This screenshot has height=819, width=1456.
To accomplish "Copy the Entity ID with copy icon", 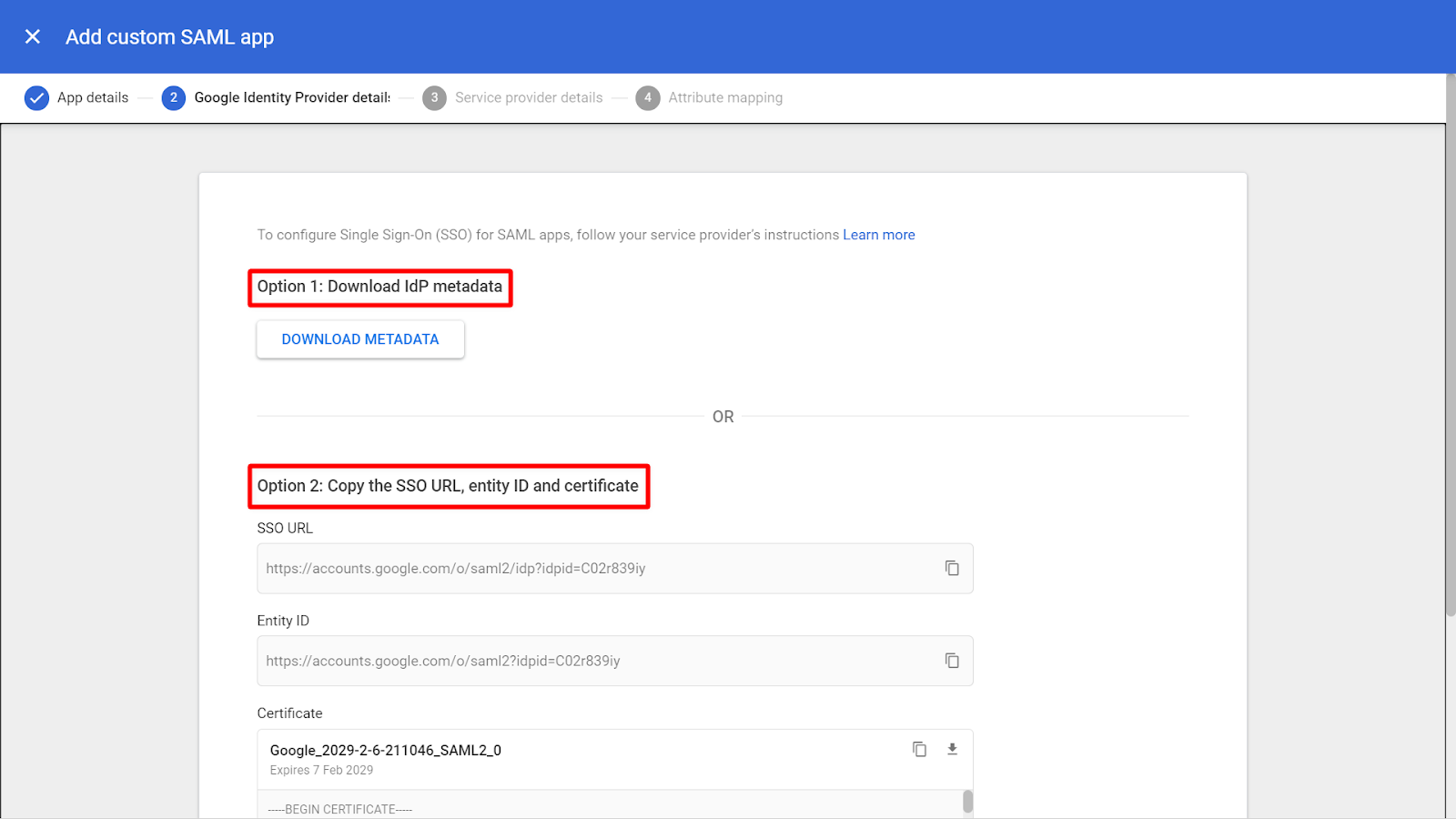I will coord(952,661).
